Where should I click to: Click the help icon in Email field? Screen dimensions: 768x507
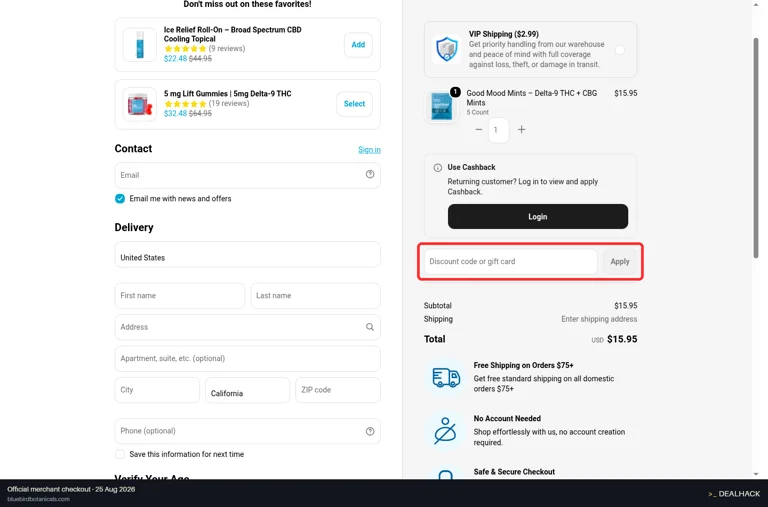(370, 174)
